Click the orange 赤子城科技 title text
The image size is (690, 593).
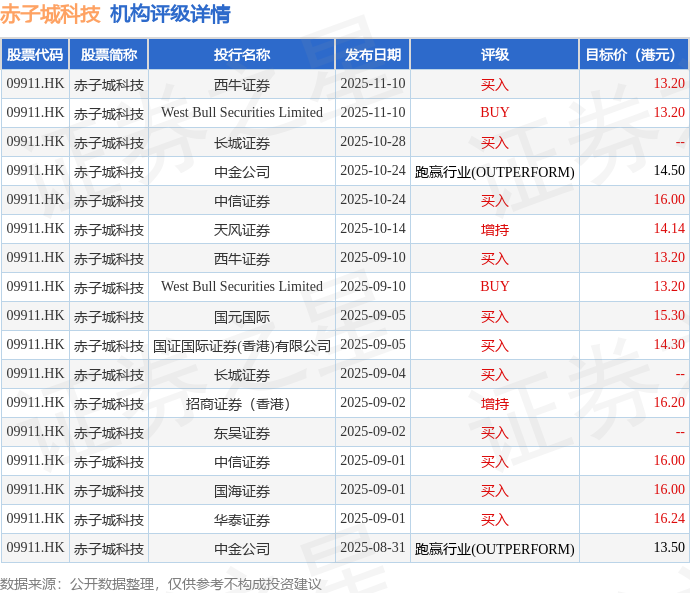click(x=50, y=14)
